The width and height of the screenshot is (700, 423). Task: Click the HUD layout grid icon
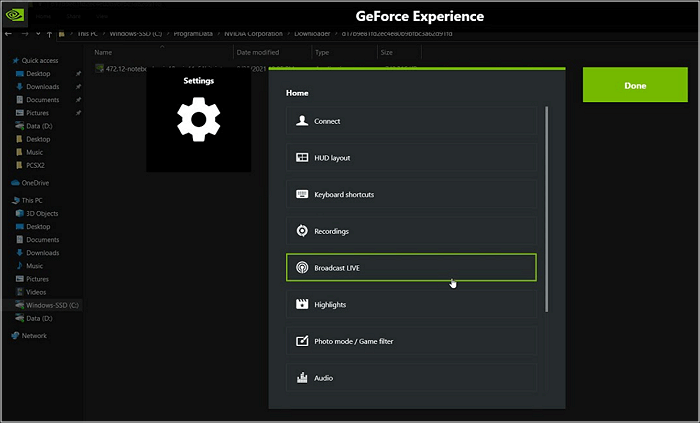(302, 158)
